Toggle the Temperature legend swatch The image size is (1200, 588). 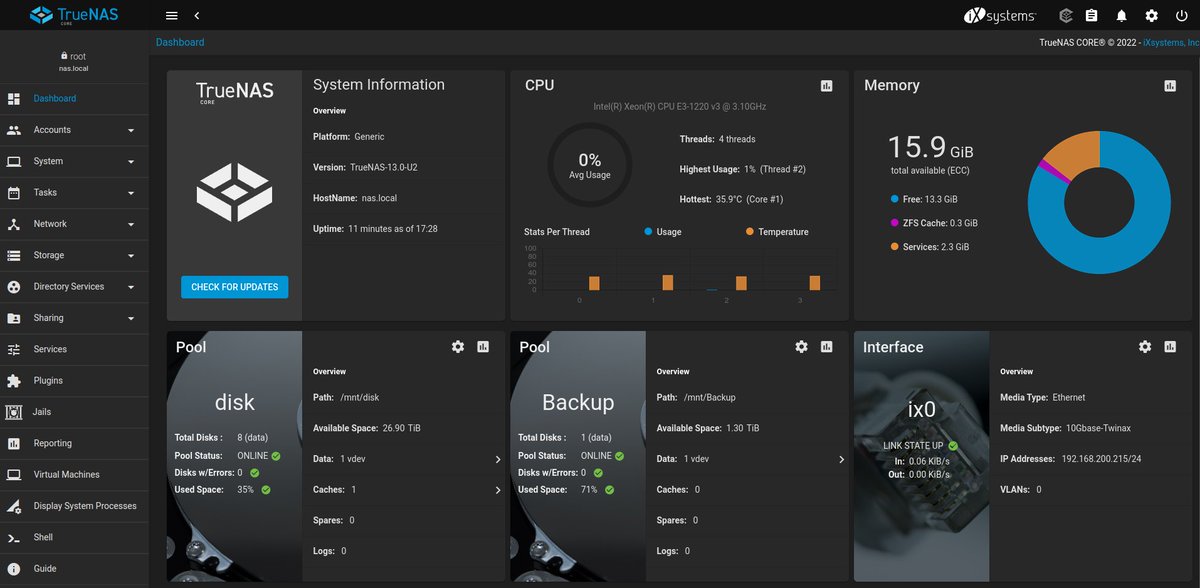point(750,232)
